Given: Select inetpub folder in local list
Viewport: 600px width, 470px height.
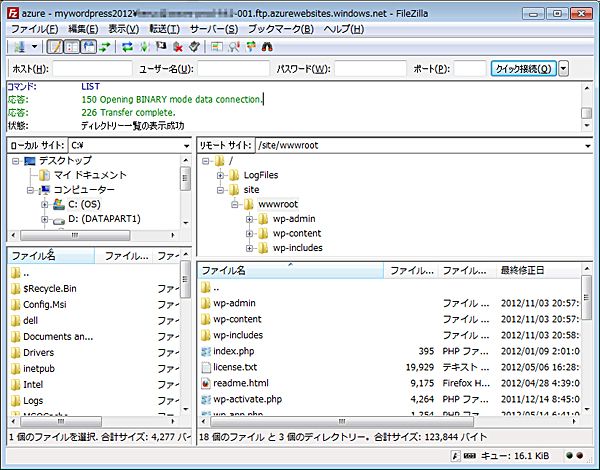Looking at the screenshot, I should pos(94,369).
